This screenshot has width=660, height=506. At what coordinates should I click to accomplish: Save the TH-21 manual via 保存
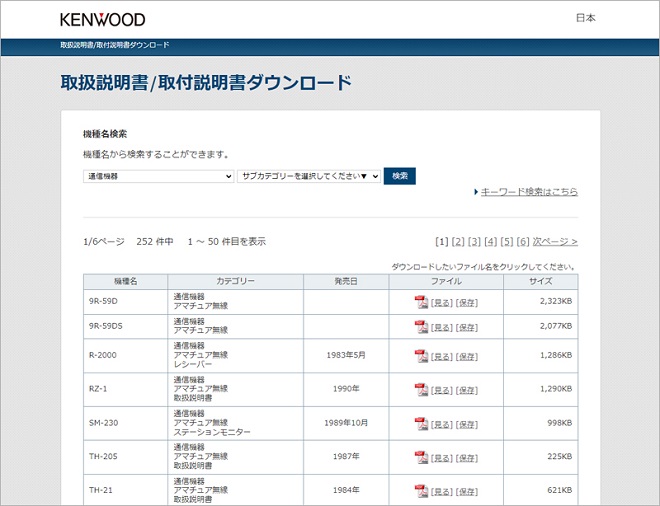[x=467, y=492]
